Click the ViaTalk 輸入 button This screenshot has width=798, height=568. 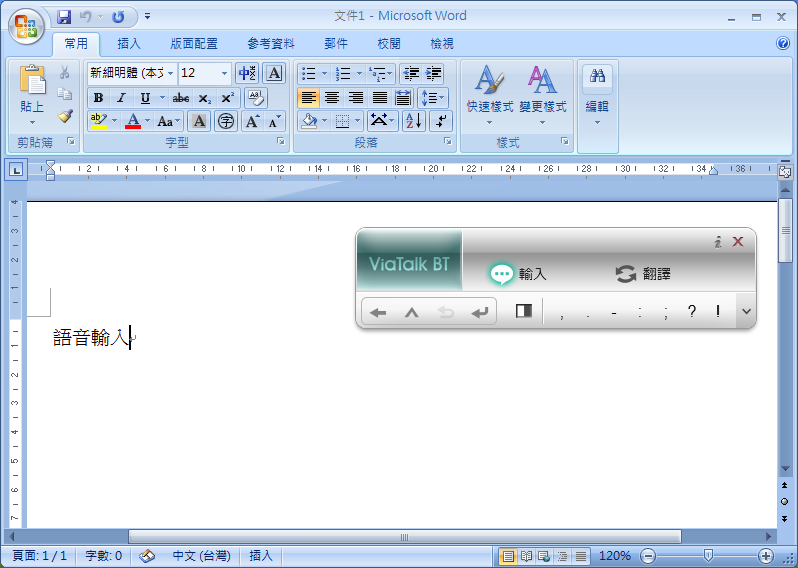518,274
